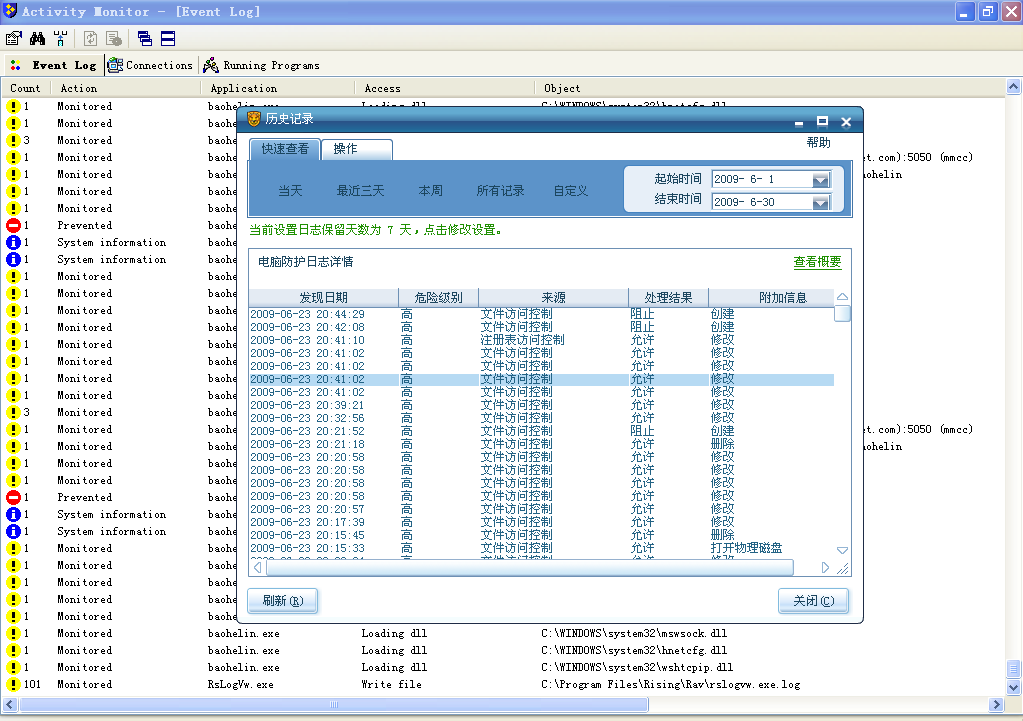Click the 刷新 refresh button
The image size is (1023, 721).
click(282, 601)
